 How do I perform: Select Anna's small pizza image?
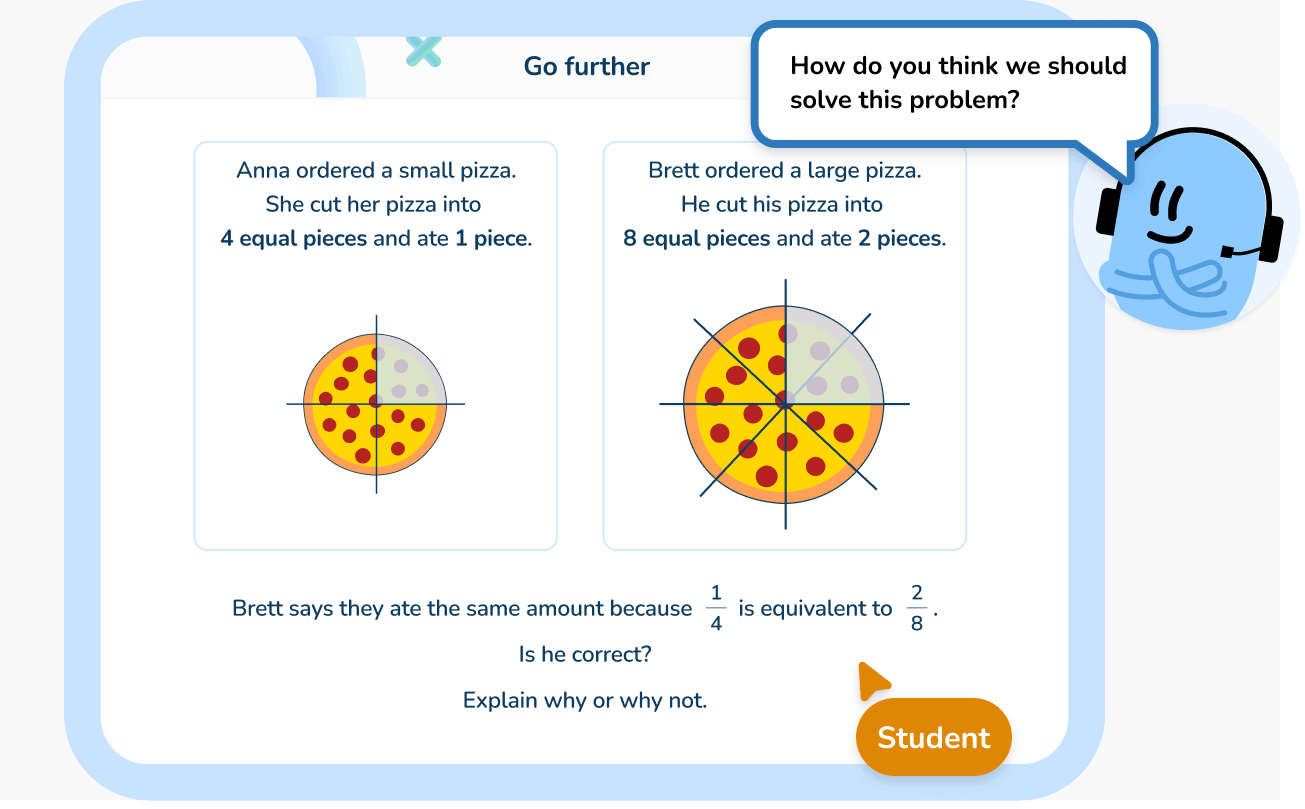tap(376, 404)
